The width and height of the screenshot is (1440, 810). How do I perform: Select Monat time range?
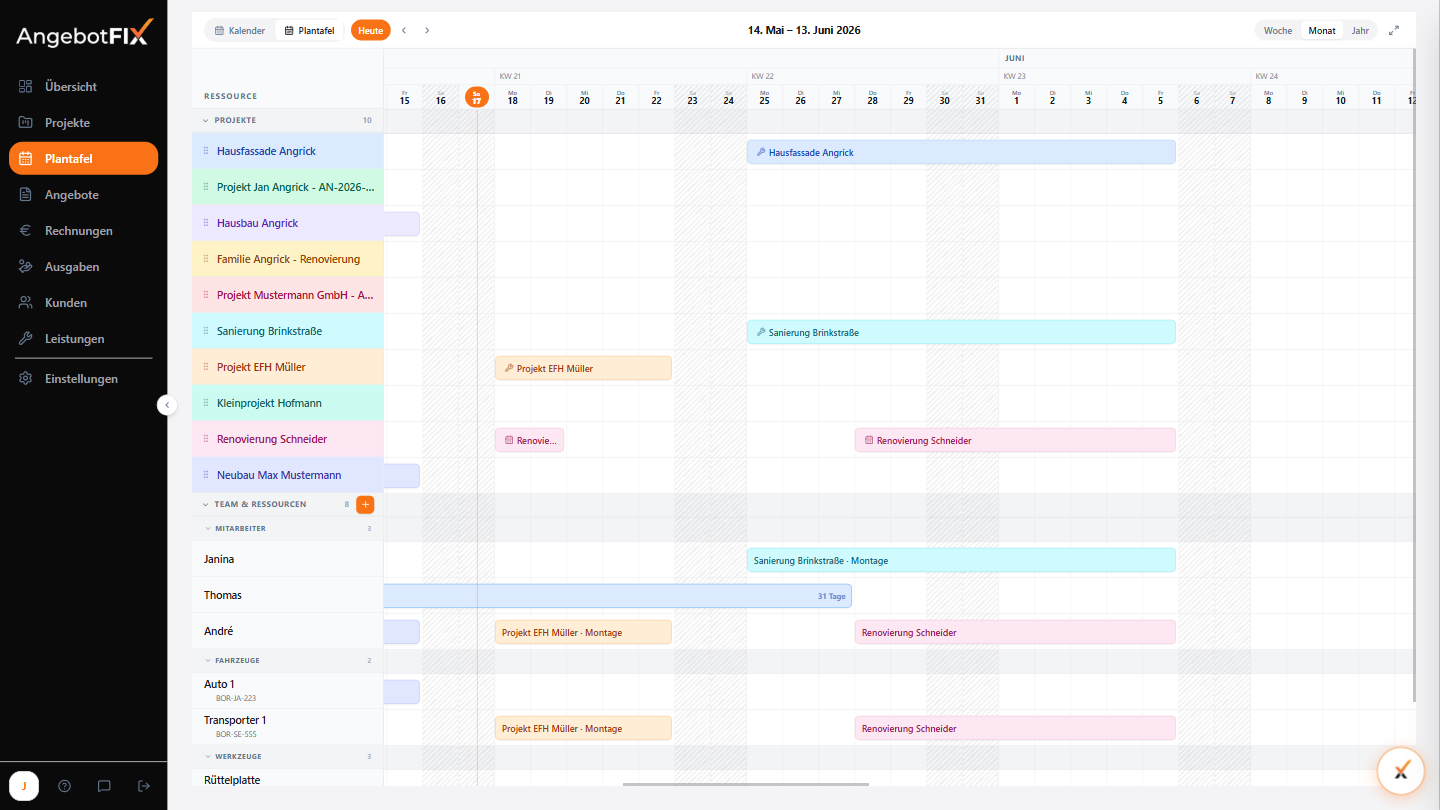[1322, 31]
